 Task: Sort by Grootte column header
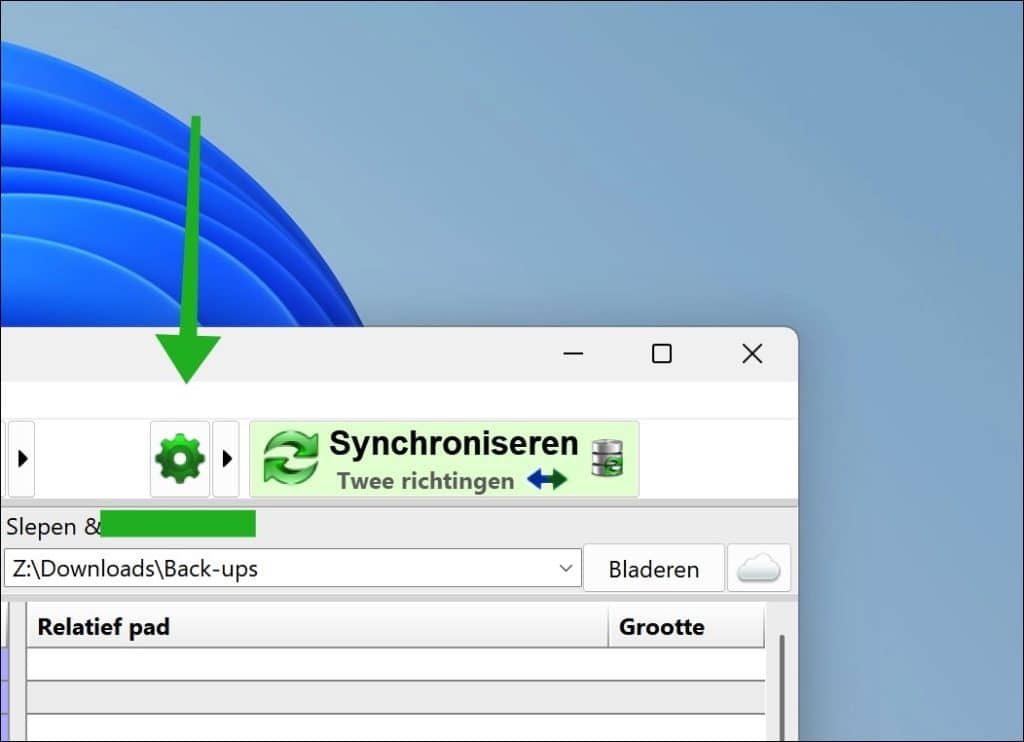tap(686, 626)
